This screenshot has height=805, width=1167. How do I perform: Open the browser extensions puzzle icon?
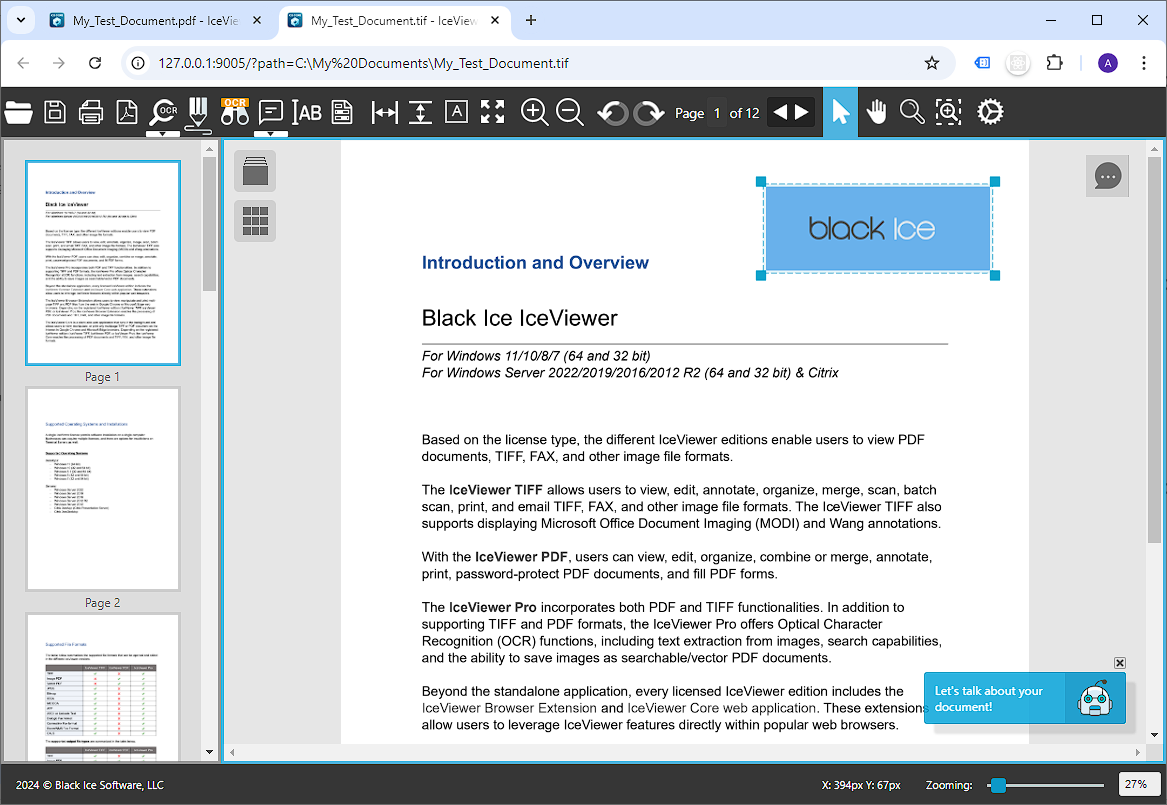click(x=1054, y=63)
